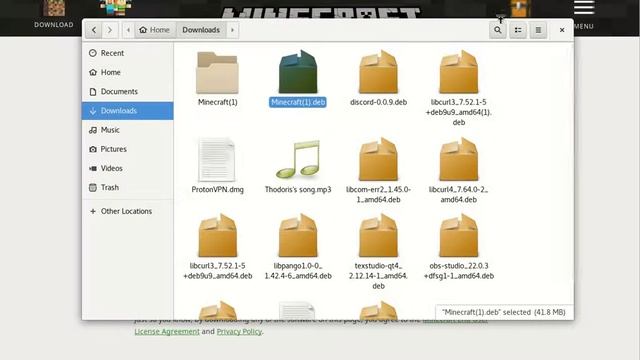Screen dimensions: 640x360
Task: Select the Minecraft(1) folder icon
Action: click(x=217, y=73)
